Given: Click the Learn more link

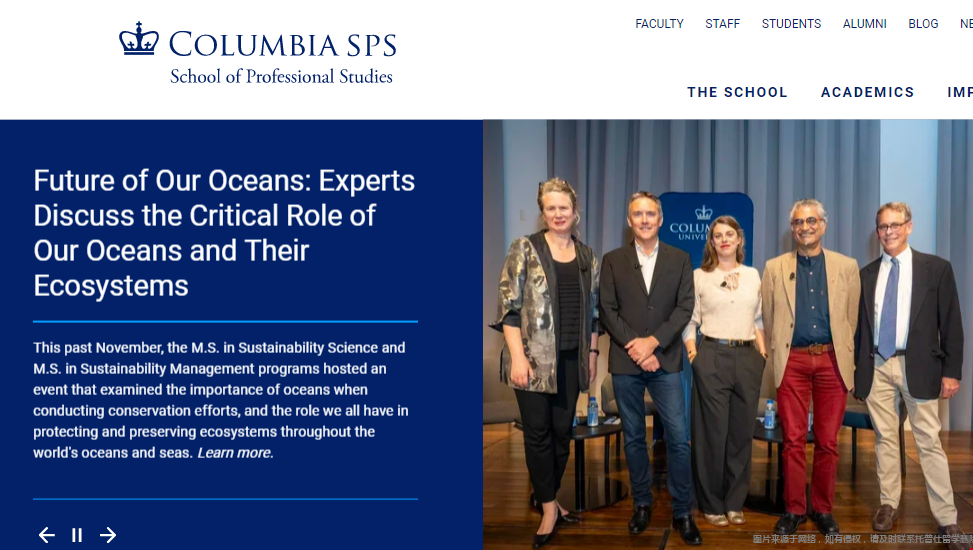Looking at the screenshot, I should (x=235, y=453).
